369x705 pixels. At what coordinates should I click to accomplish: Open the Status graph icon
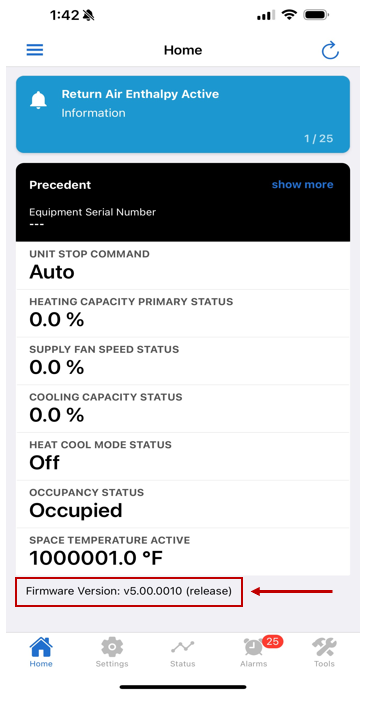tap(182, 647)
